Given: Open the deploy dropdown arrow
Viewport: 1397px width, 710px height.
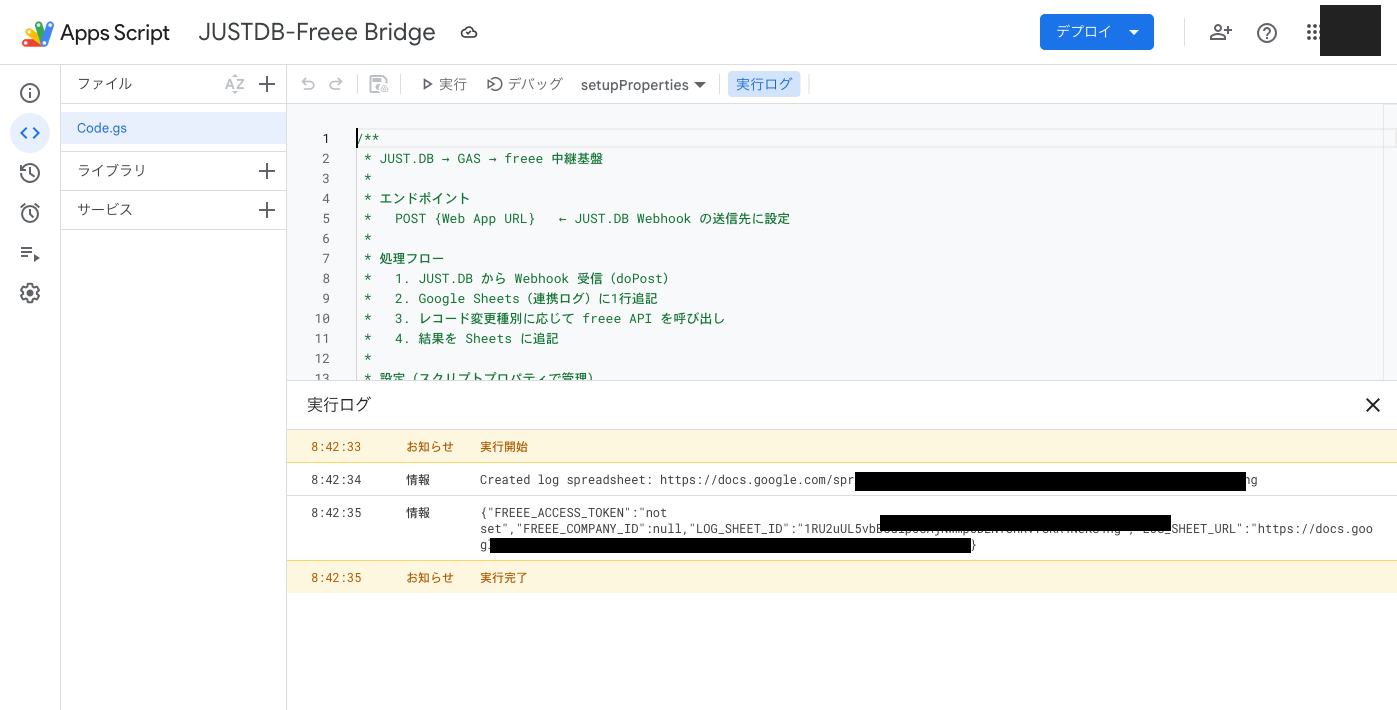Looking at the screenshot, I should tap(1134, 32).
